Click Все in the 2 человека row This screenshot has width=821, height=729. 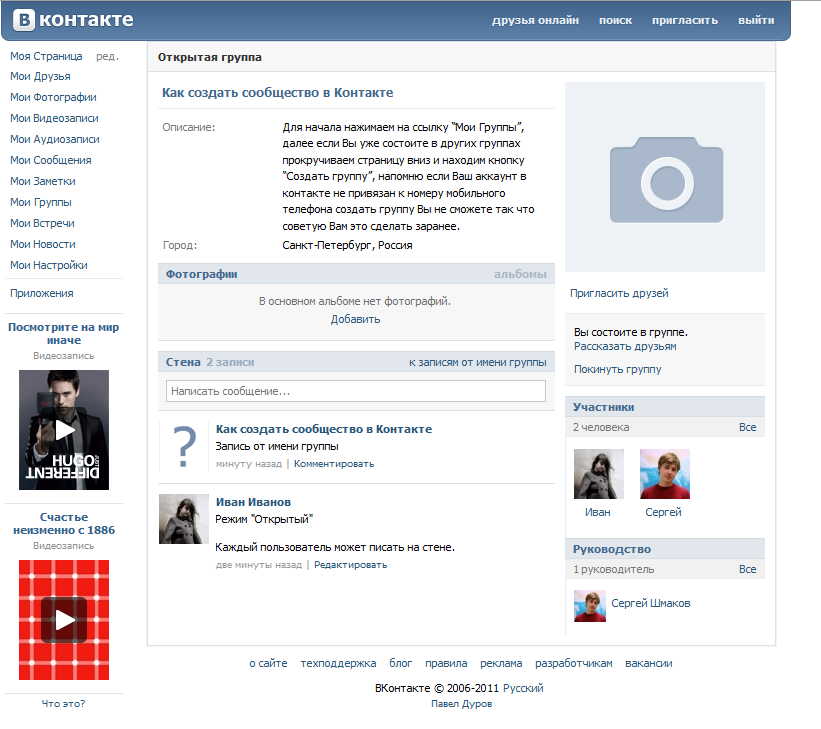pos(747,427)
